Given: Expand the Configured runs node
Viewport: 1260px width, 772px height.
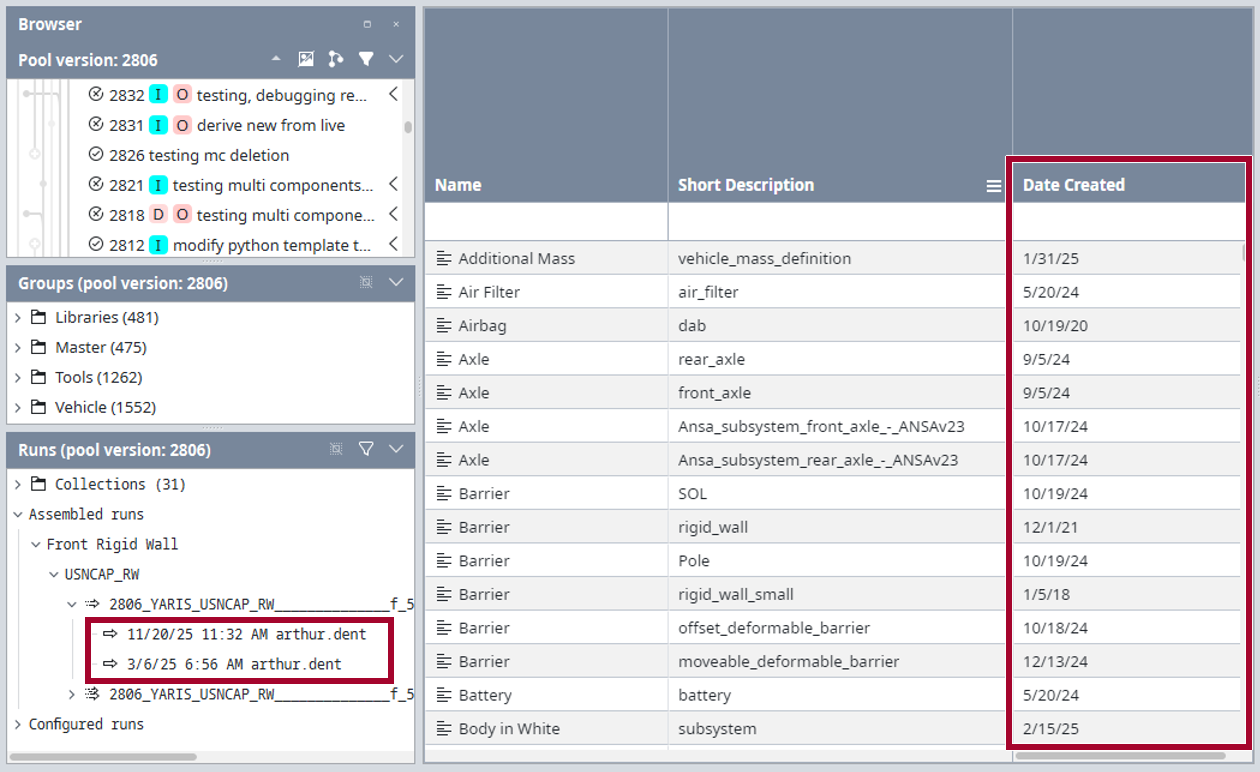Looking at the screenshot, I should [18, 724].
